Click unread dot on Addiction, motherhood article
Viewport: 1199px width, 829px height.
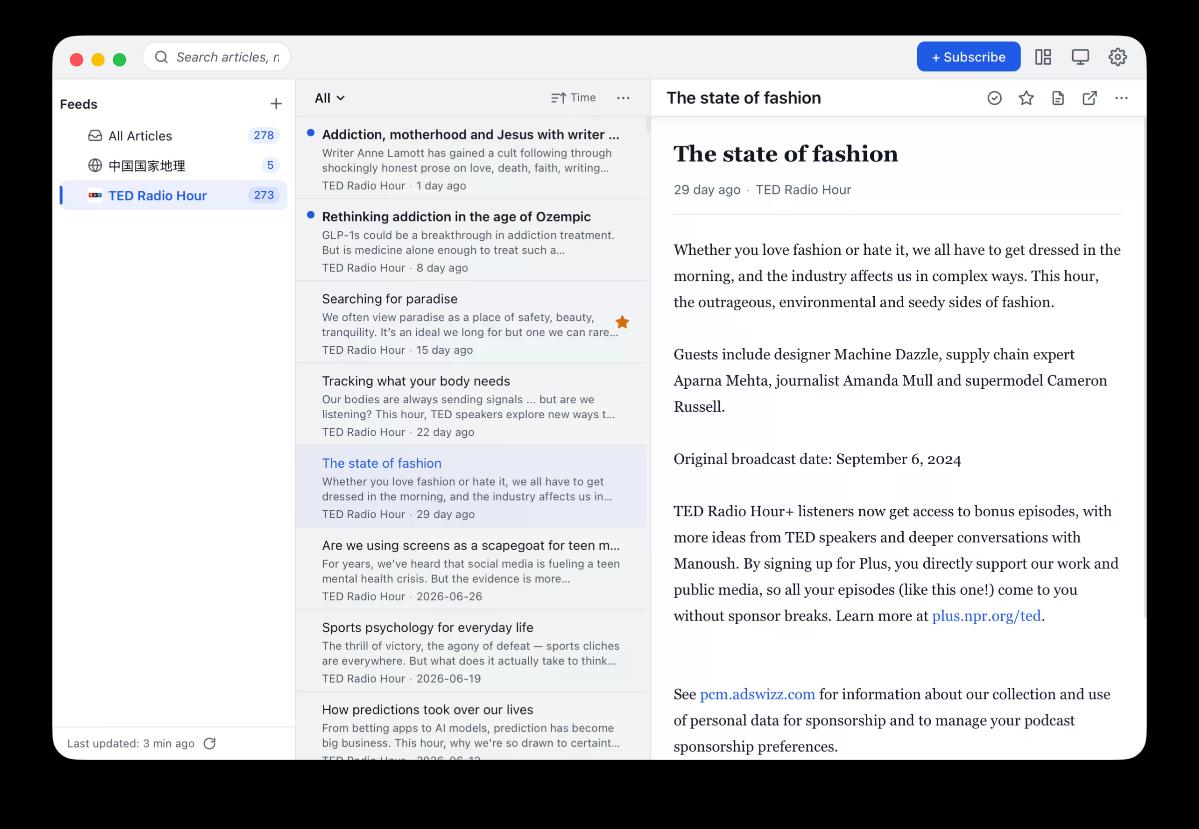310,133
